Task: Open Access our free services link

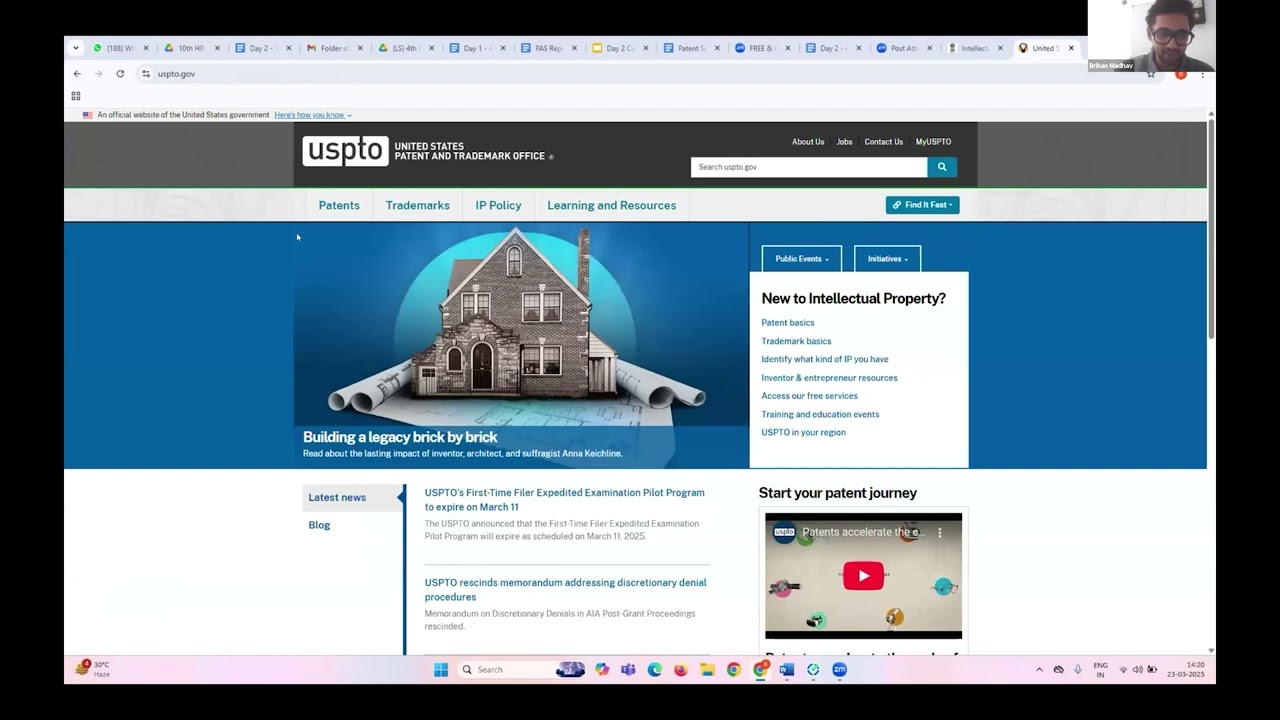Action: (x=809, y=396)
